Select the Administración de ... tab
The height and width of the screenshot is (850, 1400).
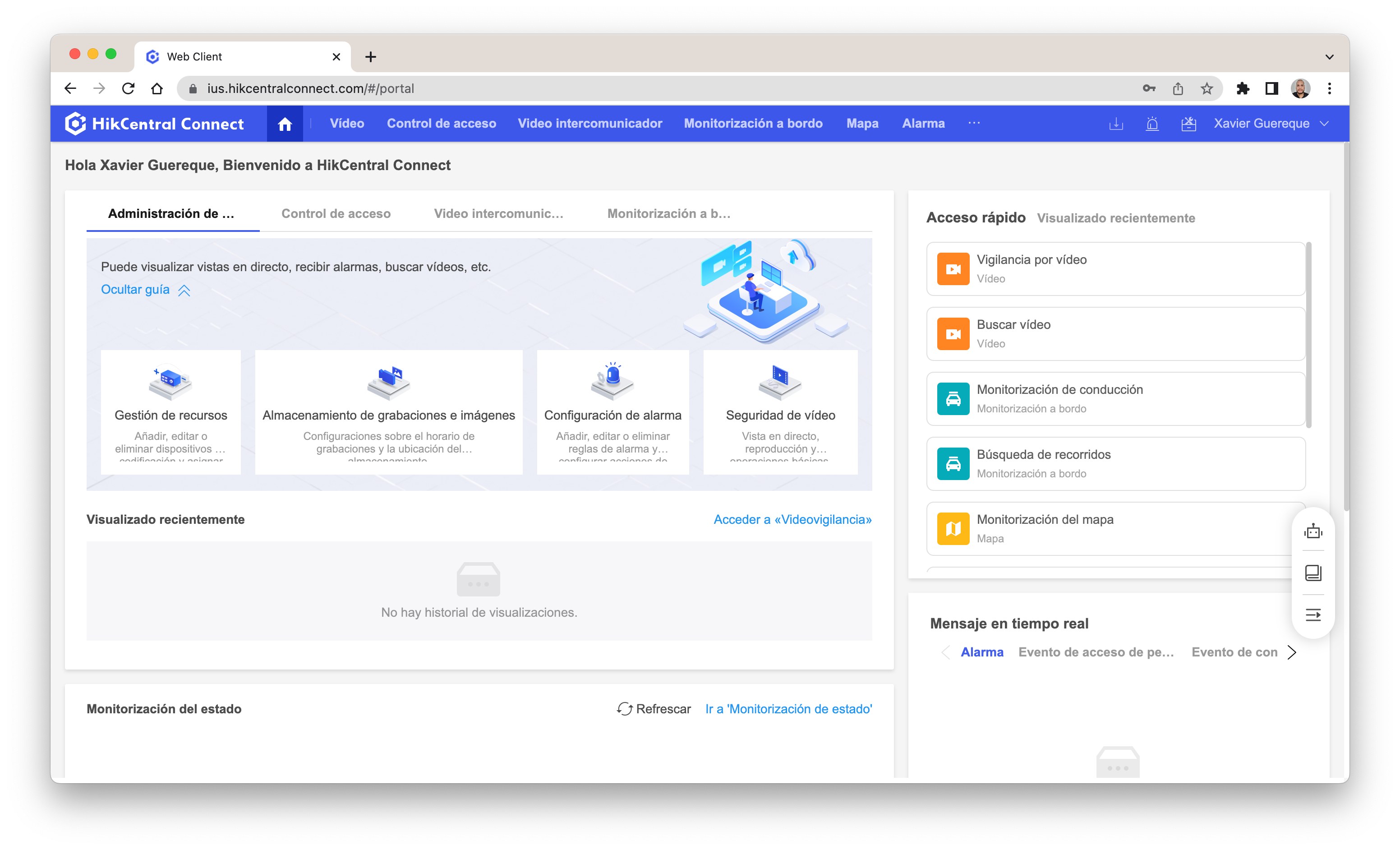(173, 214)
